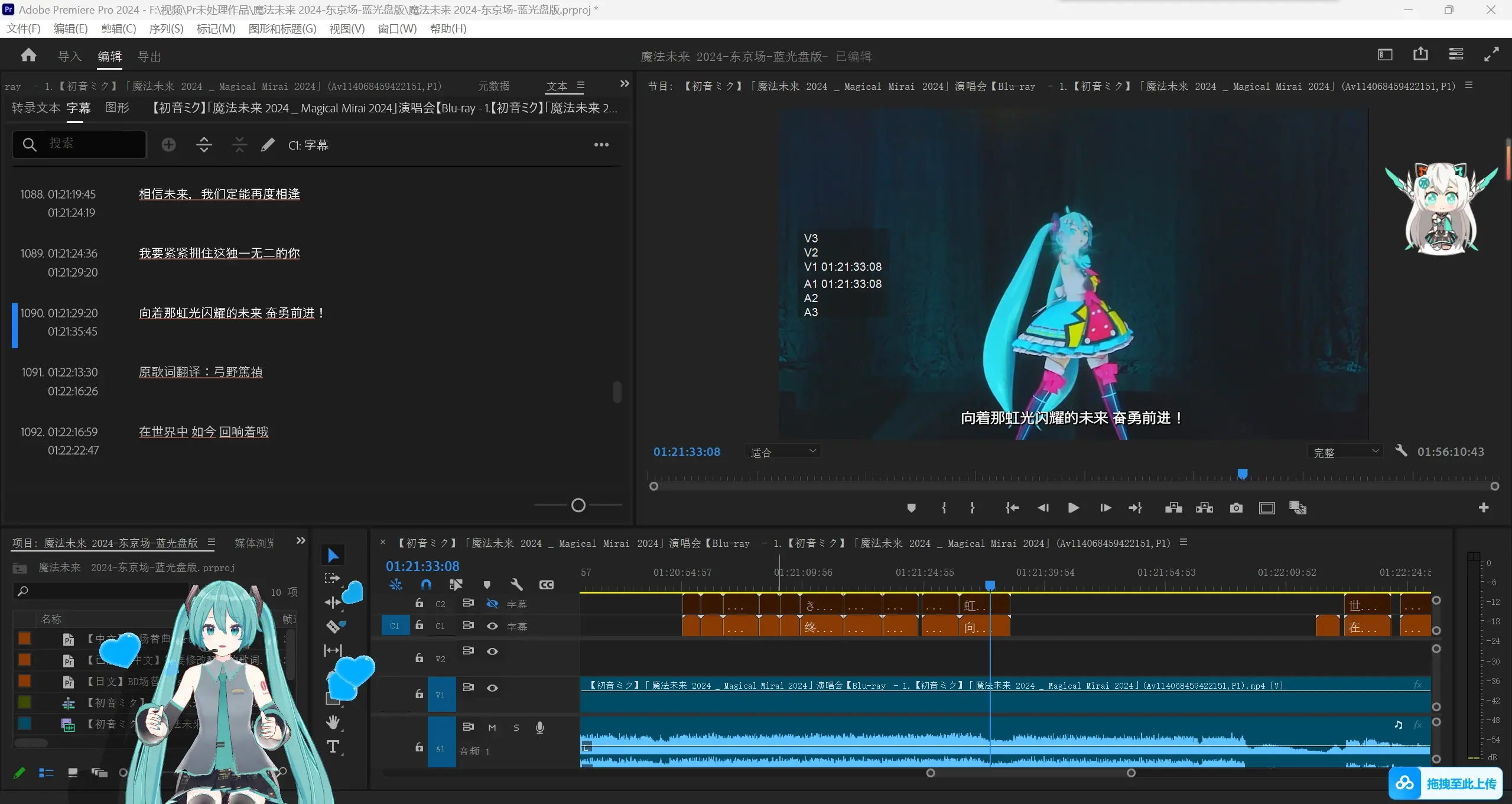1512x804 pixels.
Task: Switch to the 导出 workspace tab
Action: pyautogui.click(x=149, y=56)
